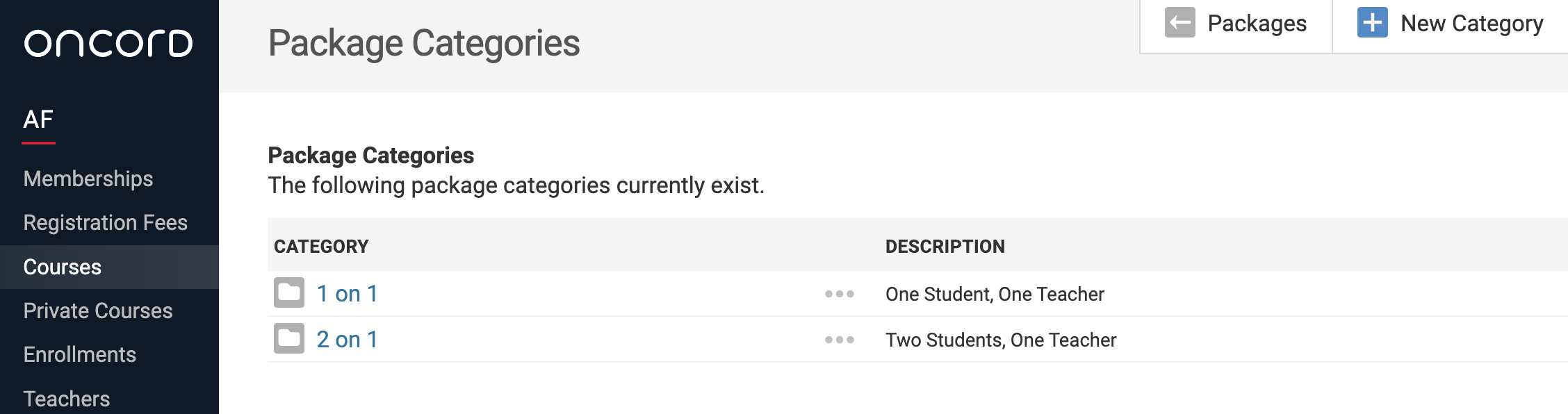The height and width of the screenshot is (414, 1568).
Task: Open Private Courses in the sidebar
Action: 98,310
